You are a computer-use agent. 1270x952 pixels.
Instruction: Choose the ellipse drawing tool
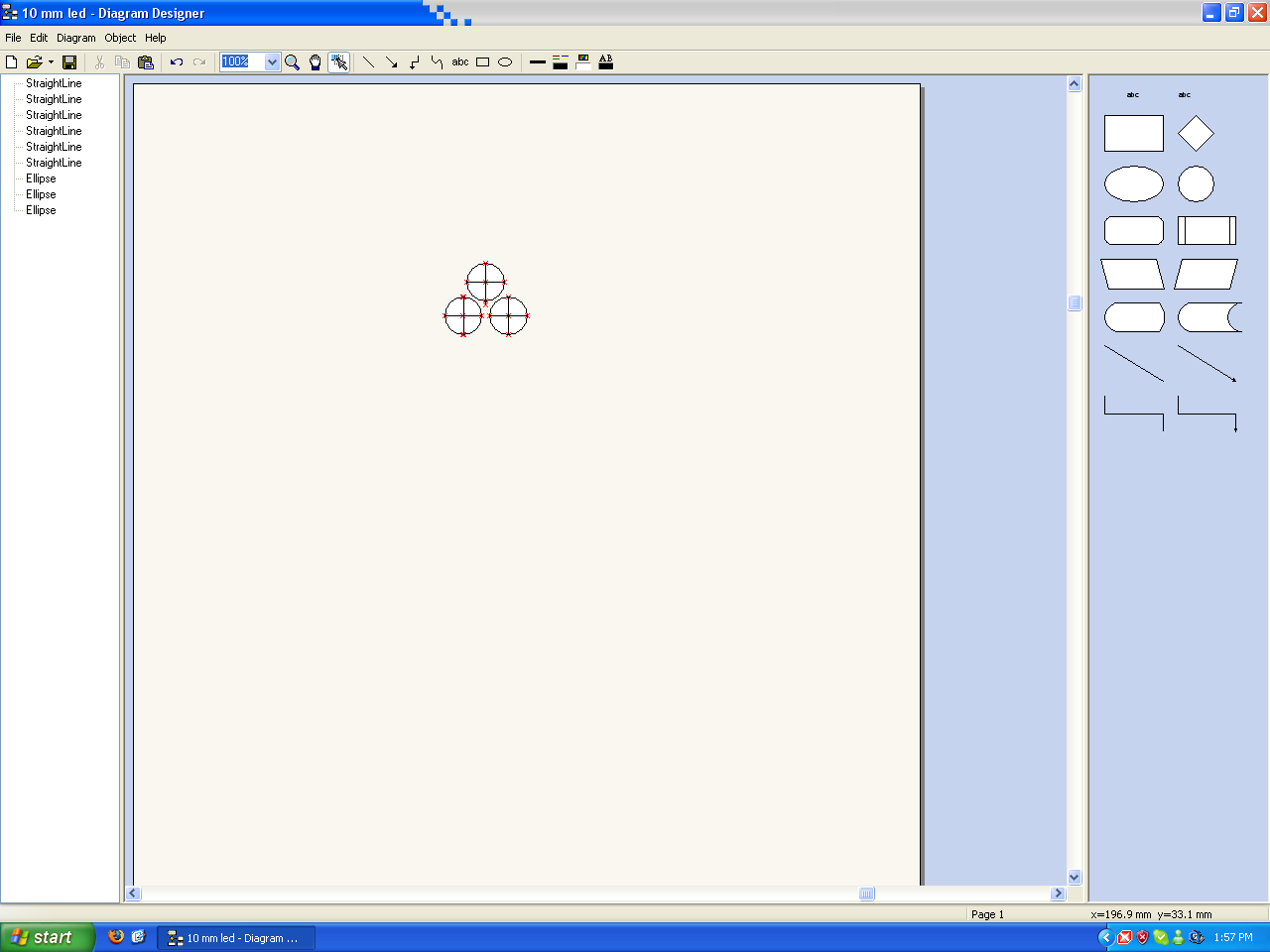click(x=505, y=61)
